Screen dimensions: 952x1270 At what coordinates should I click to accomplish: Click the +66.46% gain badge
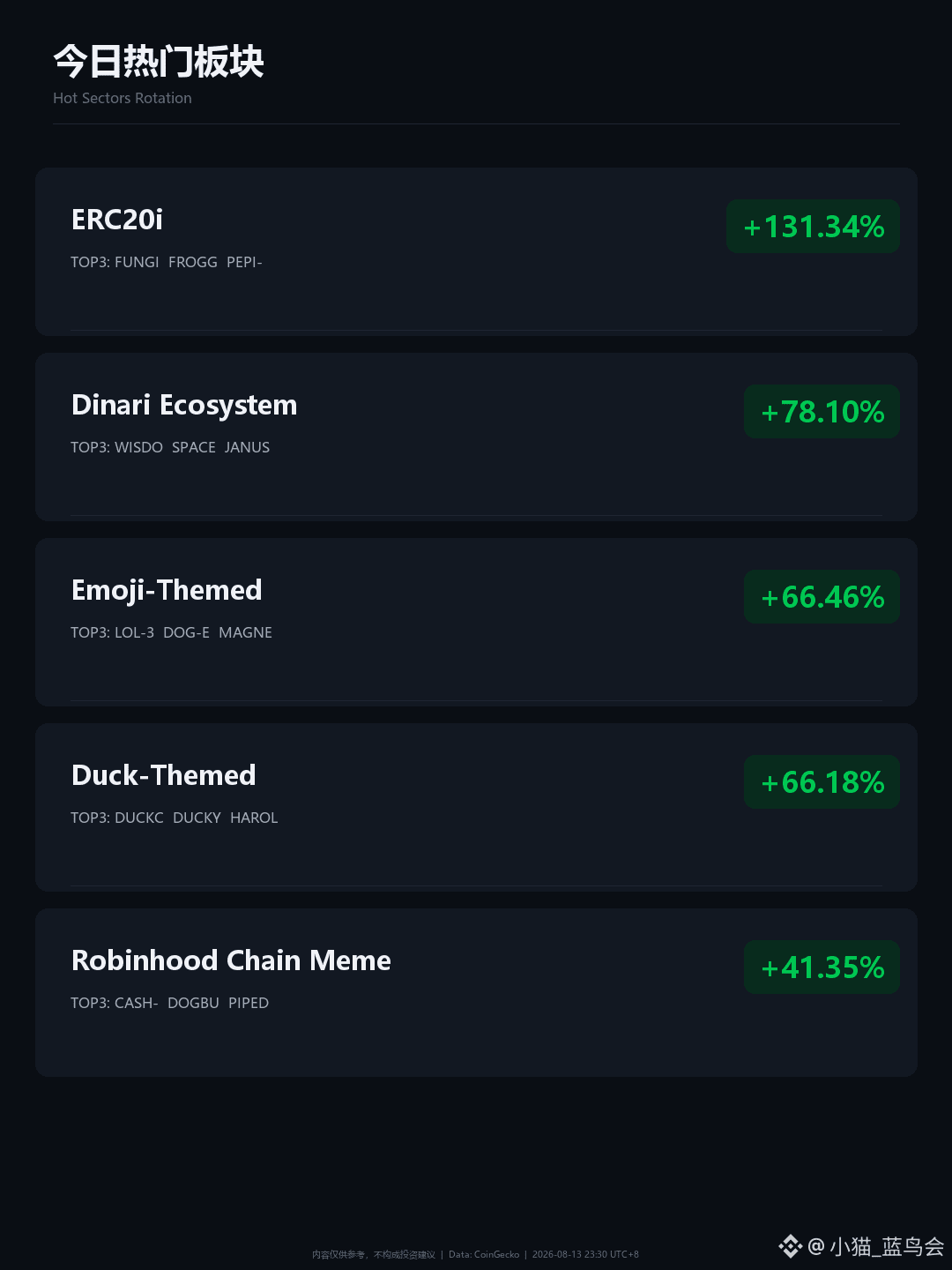(822, 597)
